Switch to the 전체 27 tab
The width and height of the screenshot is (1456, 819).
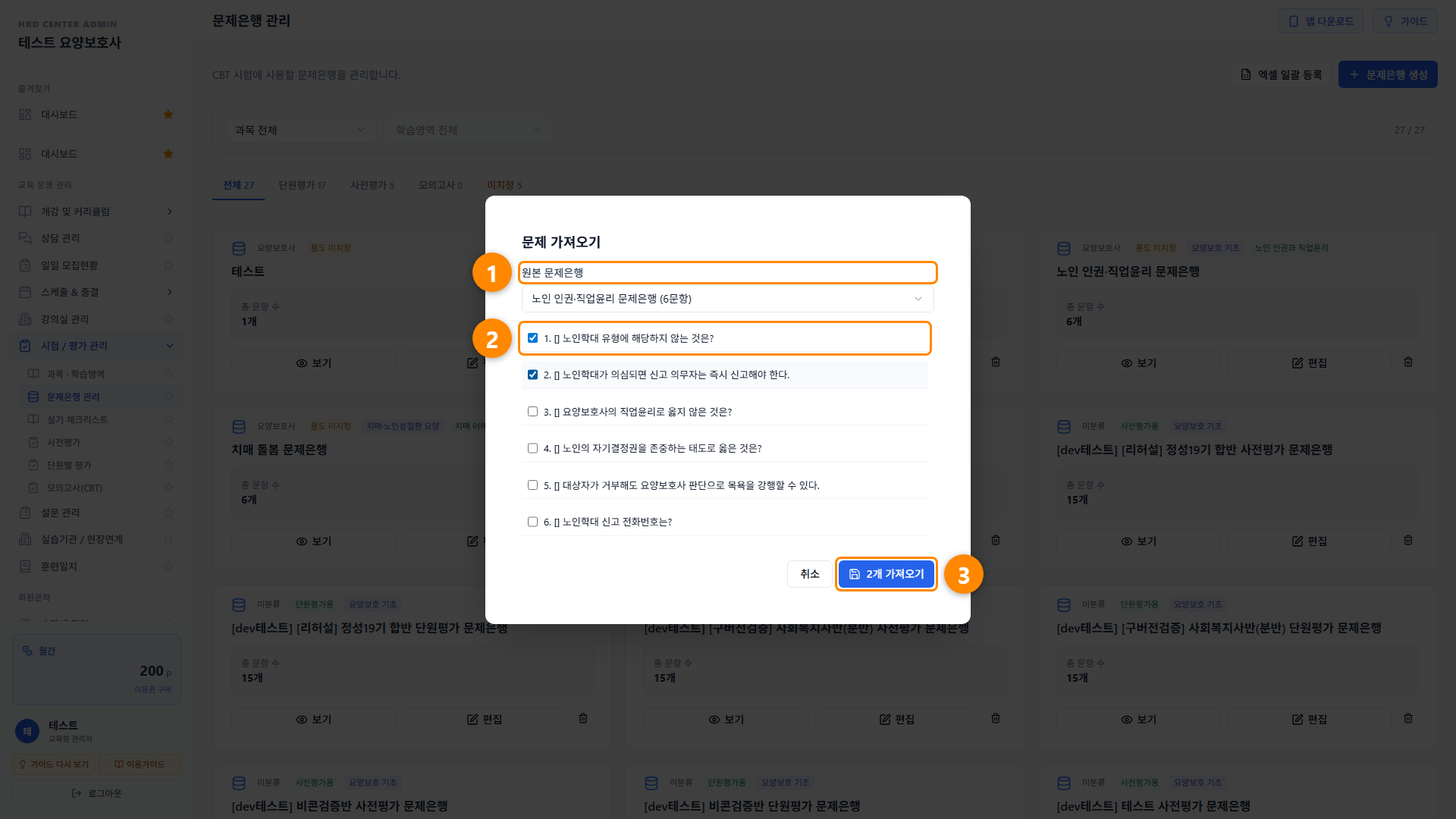click(238, 185)
